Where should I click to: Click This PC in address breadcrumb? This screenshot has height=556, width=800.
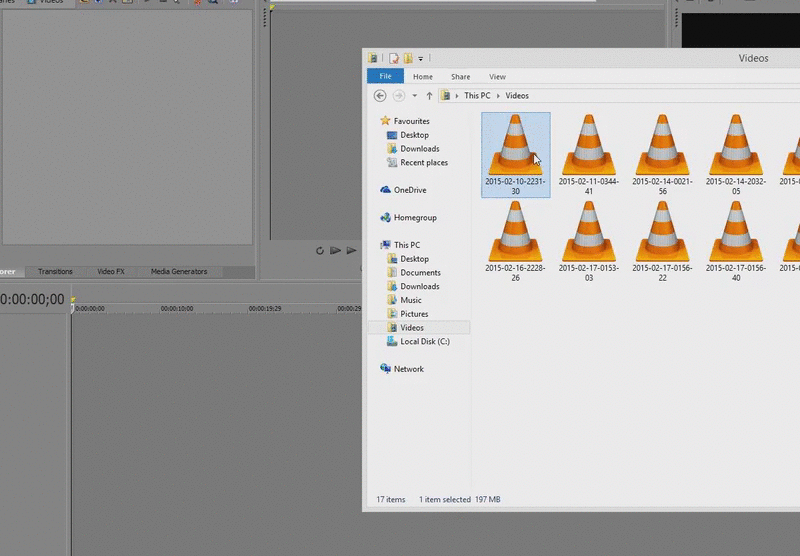[x=477, y=95]
